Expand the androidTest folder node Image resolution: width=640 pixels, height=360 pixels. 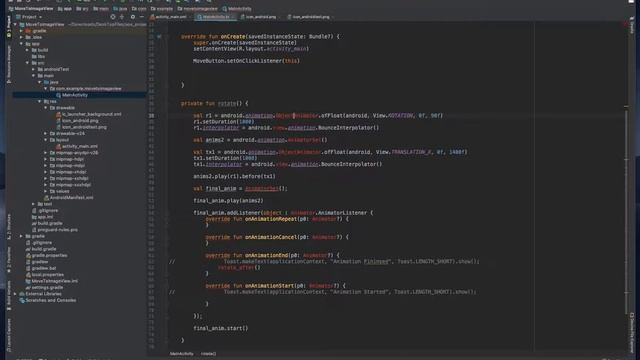coord(33,69)
